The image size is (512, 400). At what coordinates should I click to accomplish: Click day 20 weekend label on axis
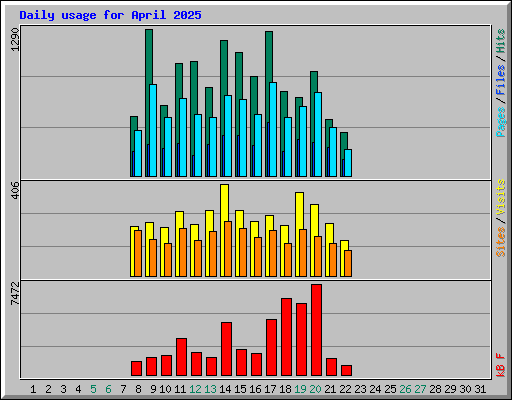[315, 389]
